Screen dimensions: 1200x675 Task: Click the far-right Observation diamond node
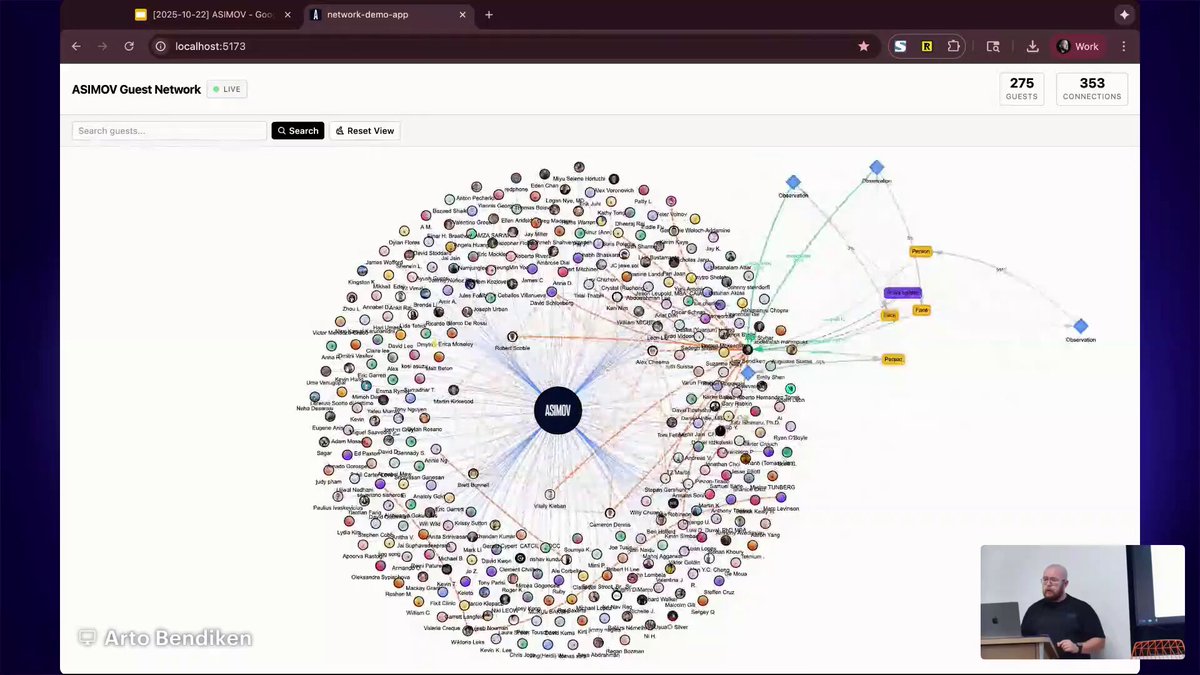click(1080, 326)
